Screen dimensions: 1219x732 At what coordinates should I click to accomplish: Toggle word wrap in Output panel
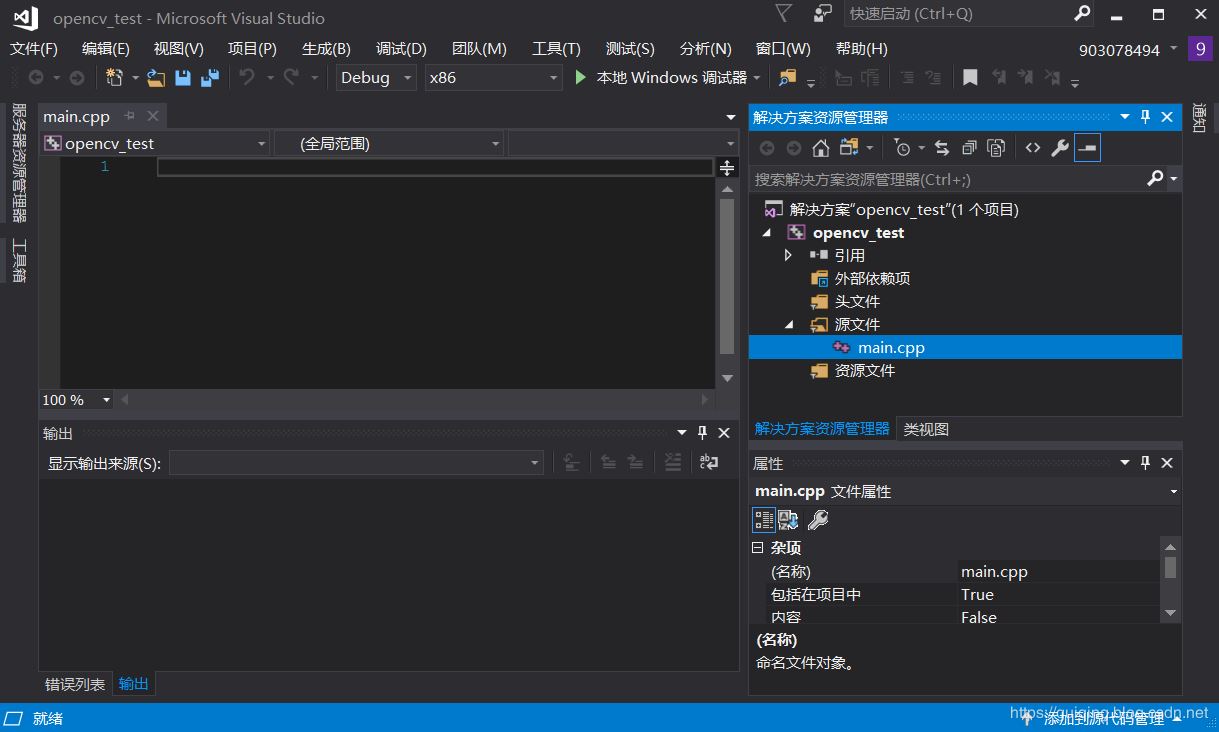pos(709,462)
